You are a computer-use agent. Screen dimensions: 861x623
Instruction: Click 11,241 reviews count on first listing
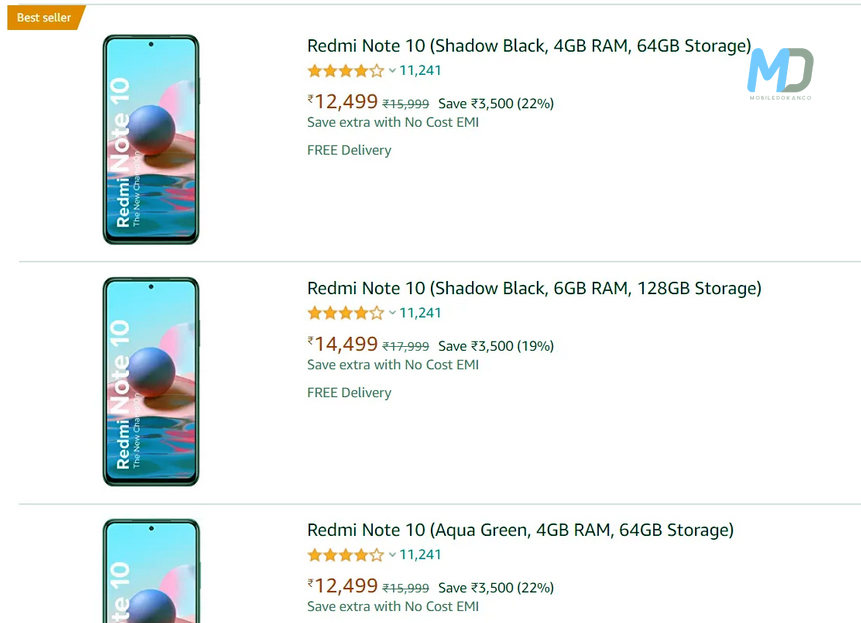click(420, 71)
